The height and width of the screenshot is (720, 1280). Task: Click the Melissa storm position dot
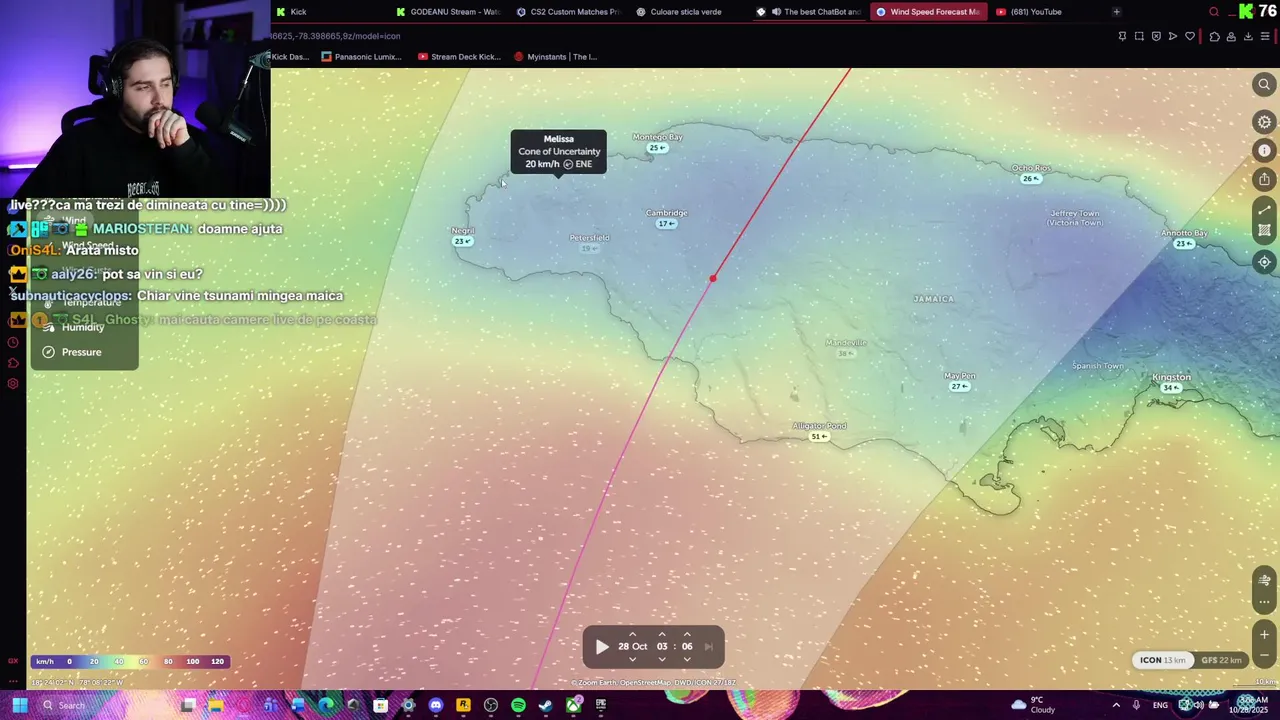[713, 279]
